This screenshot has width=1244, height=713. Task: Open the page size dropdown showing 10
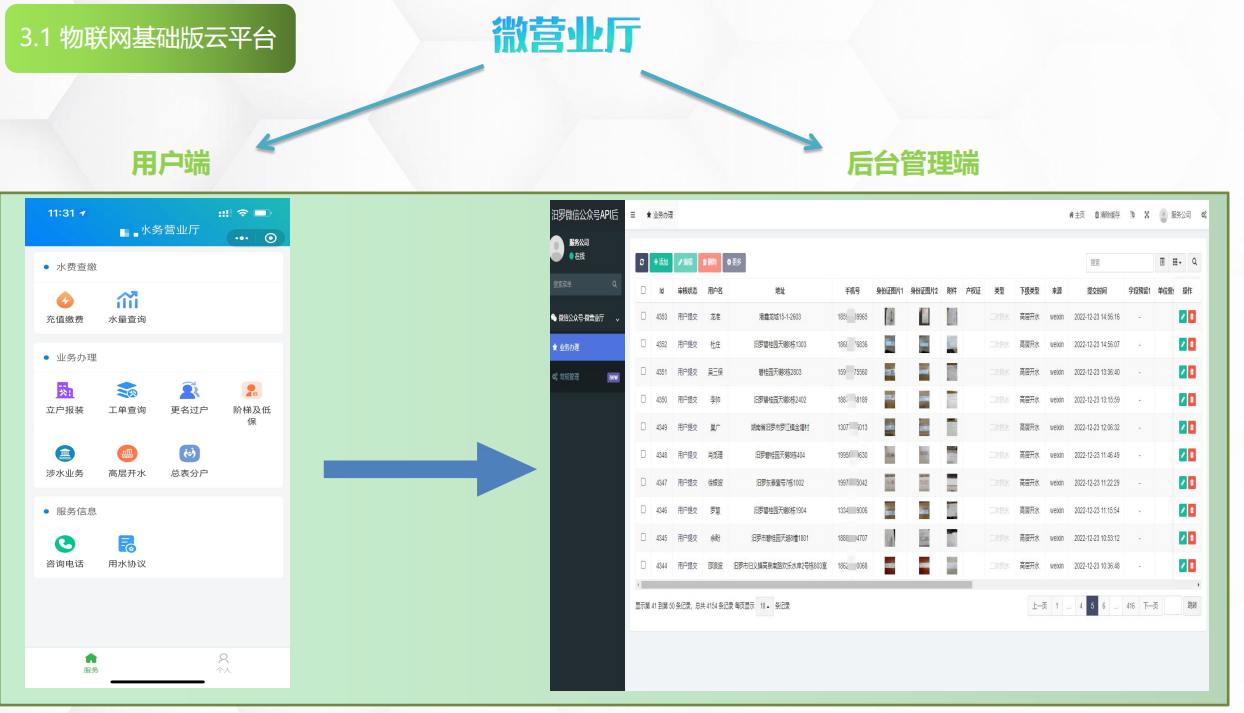pos(765,606)
